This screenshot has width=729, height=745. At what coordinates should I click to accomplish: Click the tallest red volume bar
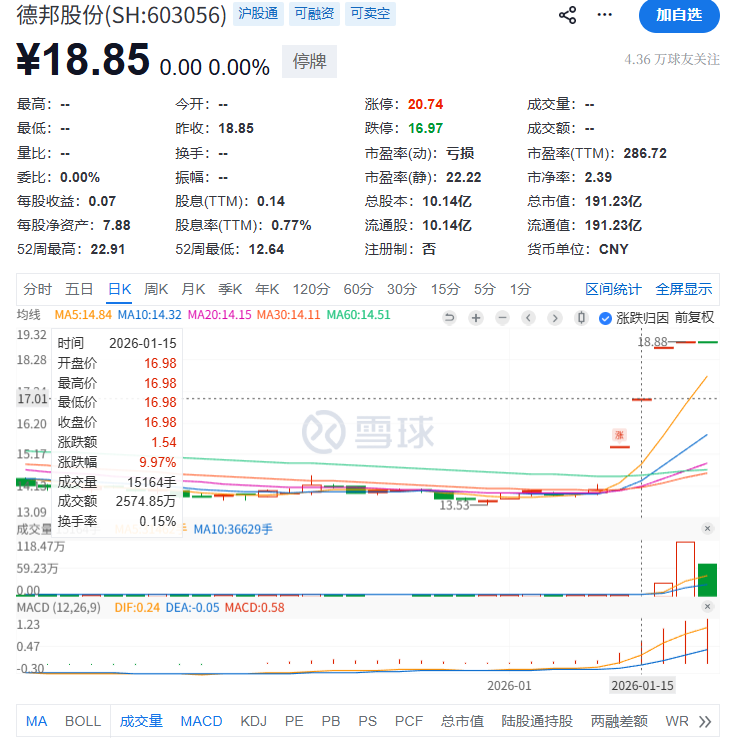pos(685,568)
